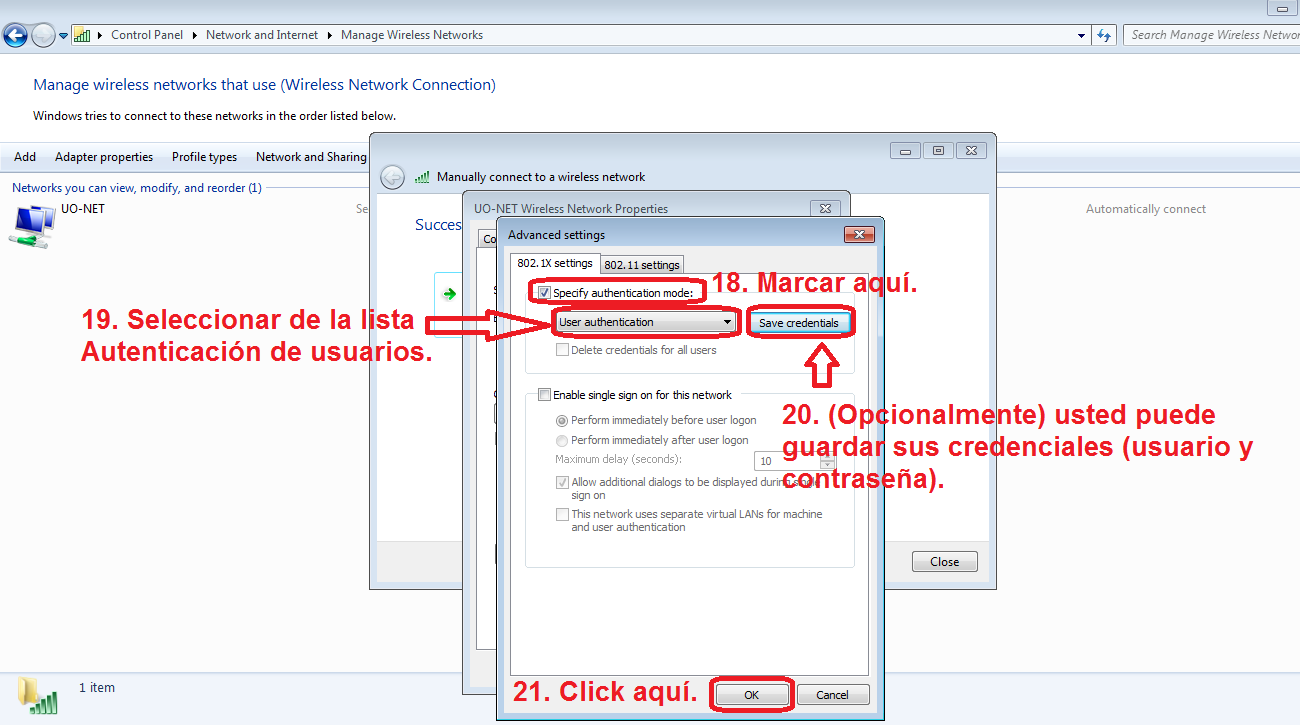Confirm Advanced settings with OK button
The width and height of the screenshot is (1300, 725).
click(752, 695)
